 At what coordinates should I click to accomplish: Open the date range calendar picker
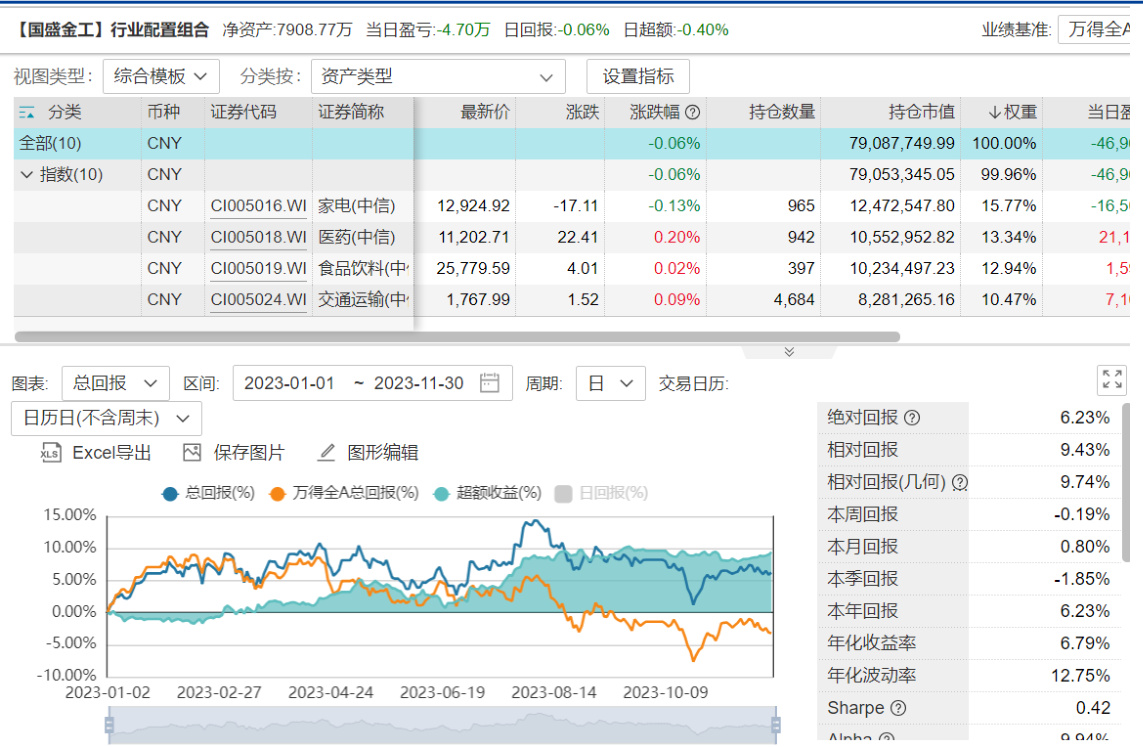pos(489,383)
